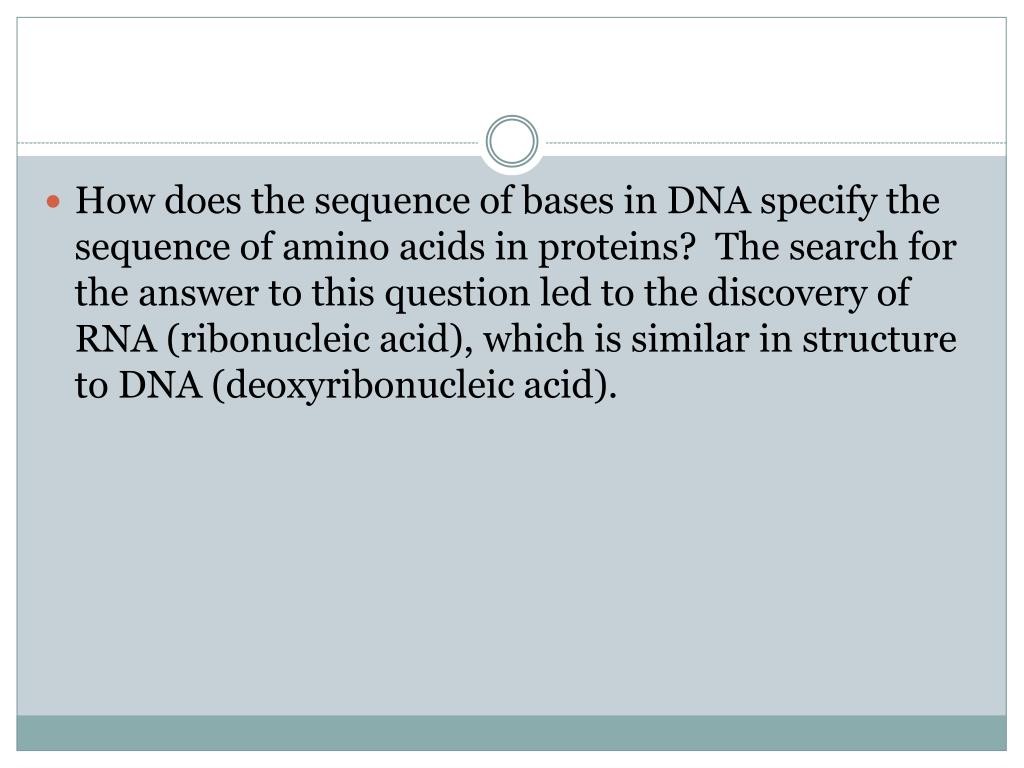The height and width of the screenshot is (768, 1024).
Task: Click the teal footer bar of the slide
Action: (x=511, y=733)
